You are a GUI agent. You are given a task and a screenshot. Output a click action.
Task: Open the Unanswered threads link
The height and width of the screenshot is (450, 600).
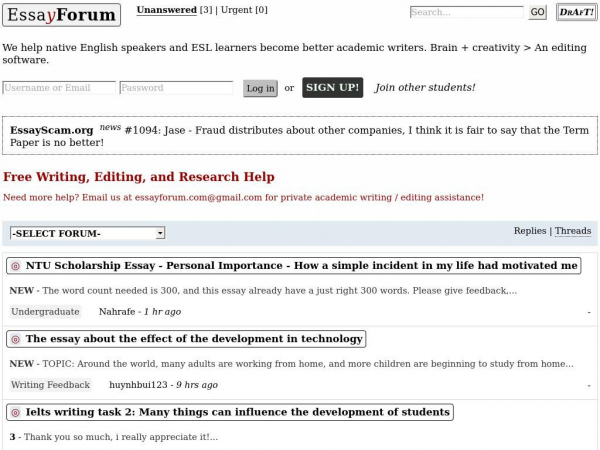[x=166, y=10]
